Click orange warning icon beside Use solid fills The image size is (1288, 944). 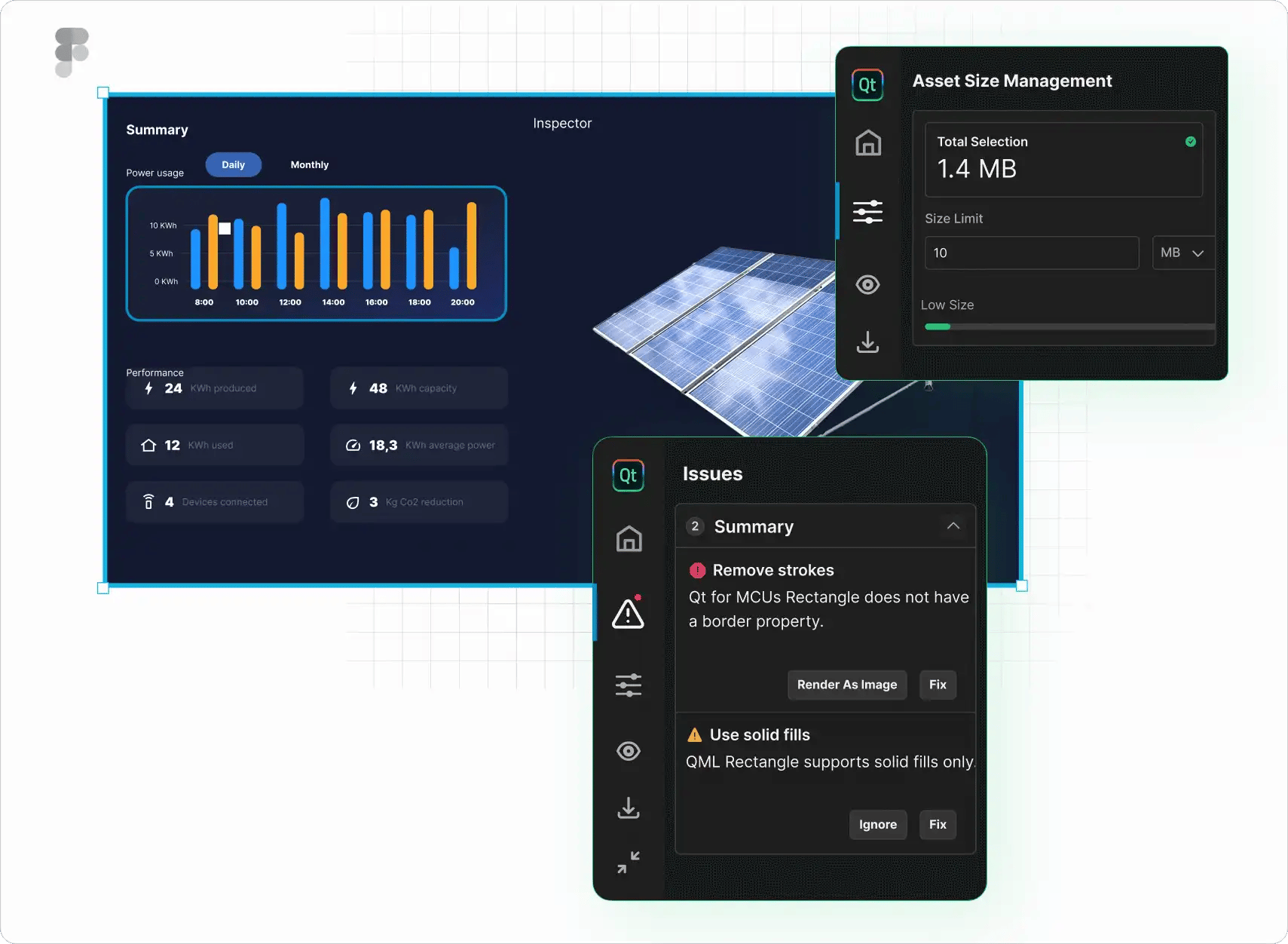[x=695, y=734]
